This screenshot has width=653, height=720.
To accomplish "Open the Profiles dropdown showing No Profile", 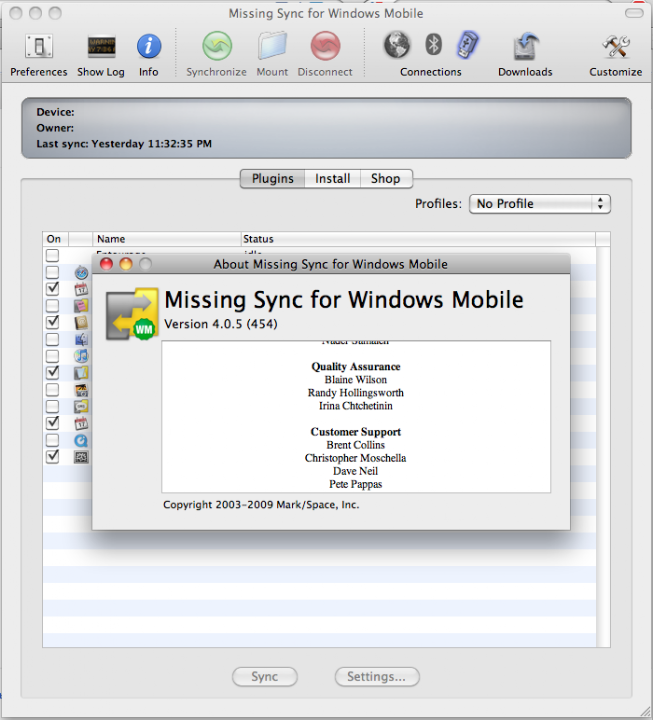I will coord(540,204).
